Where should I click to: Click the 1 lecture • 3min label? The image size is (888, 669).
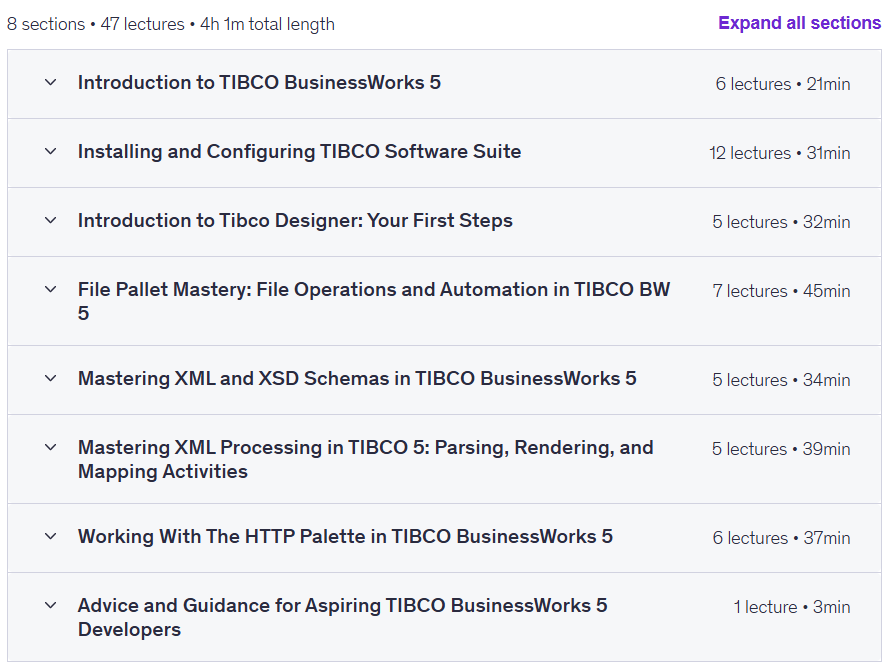point(792,607)
